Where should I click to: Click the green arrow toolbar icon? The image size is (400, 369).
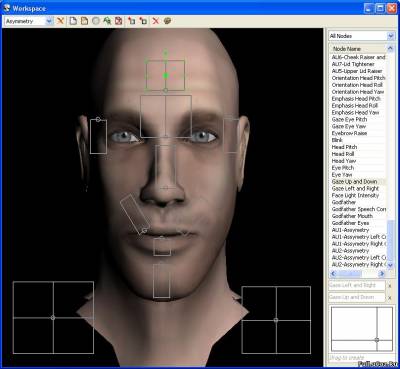coord(107,21)
